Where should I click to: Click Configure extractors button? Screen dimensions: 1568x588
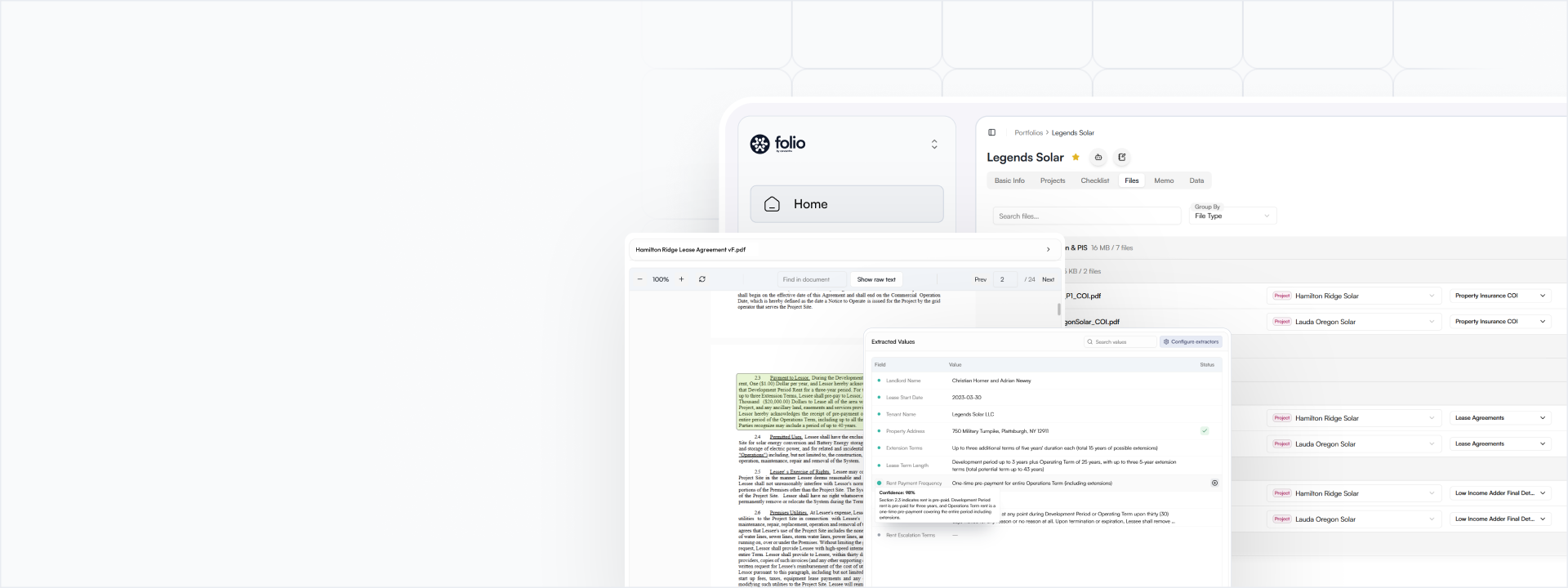(x=1191, y=342)
